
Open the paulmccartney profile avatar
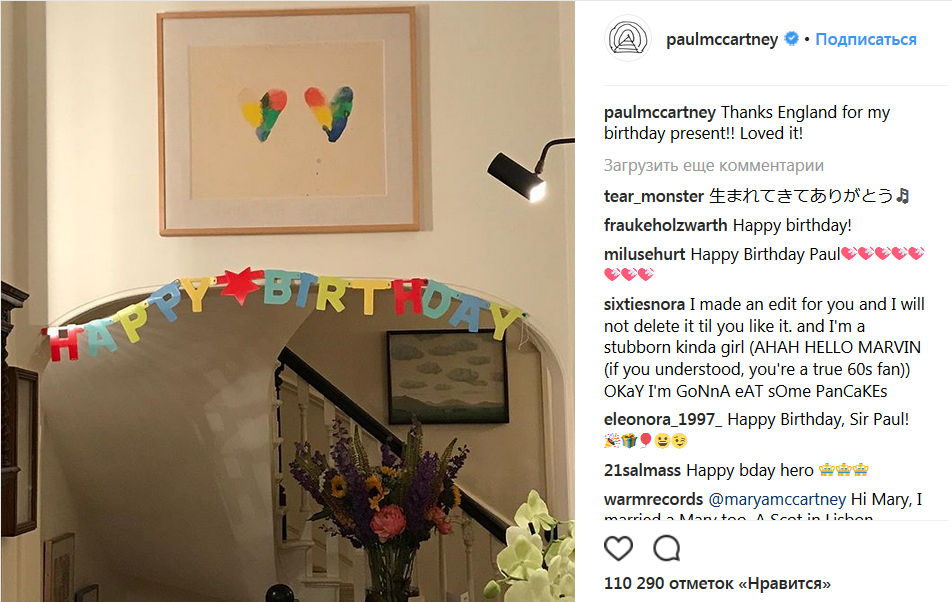click(x=629, y=40)
